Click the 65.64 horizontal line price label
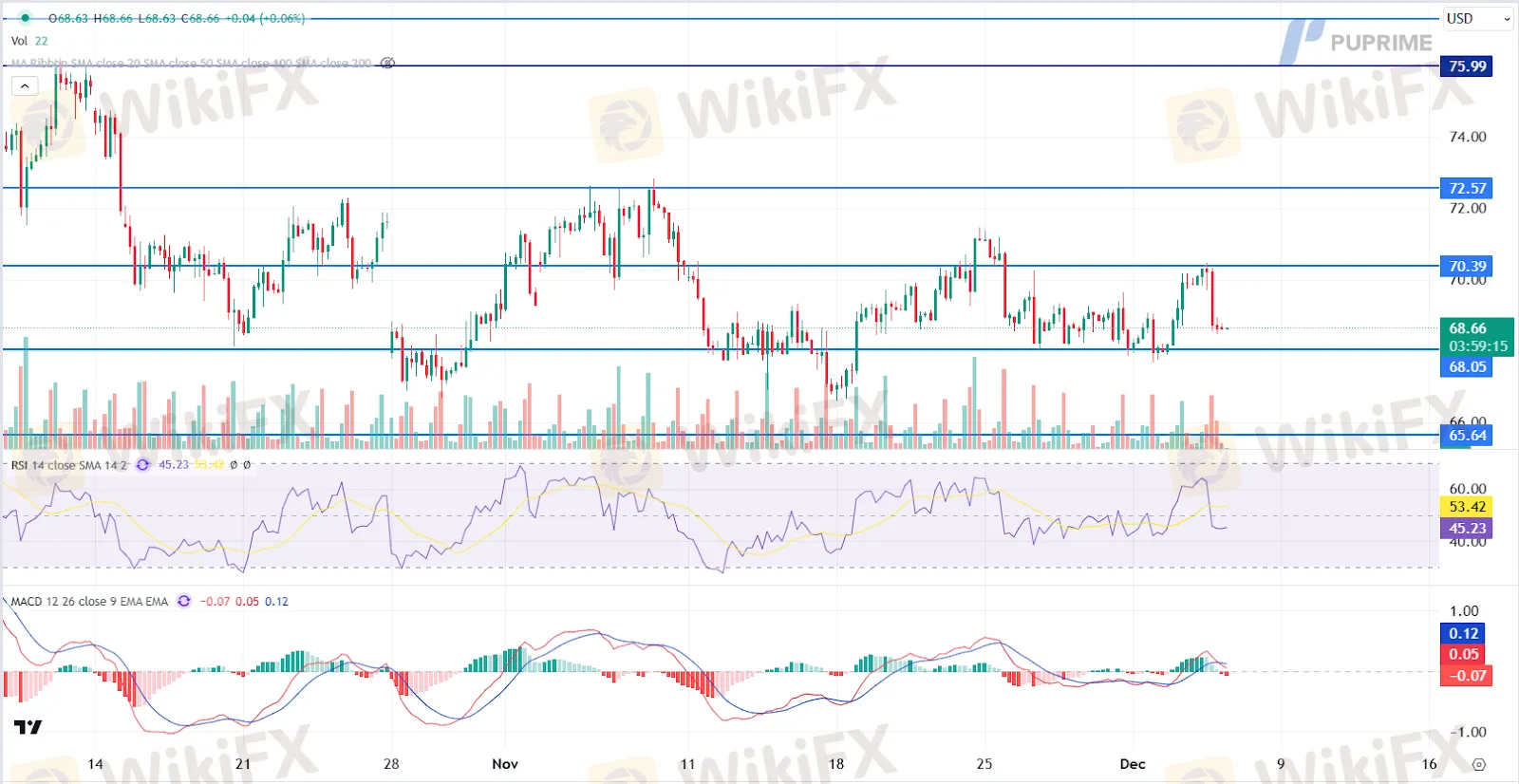Viewport: 1519px width, 784px height. pos(1467,436)
